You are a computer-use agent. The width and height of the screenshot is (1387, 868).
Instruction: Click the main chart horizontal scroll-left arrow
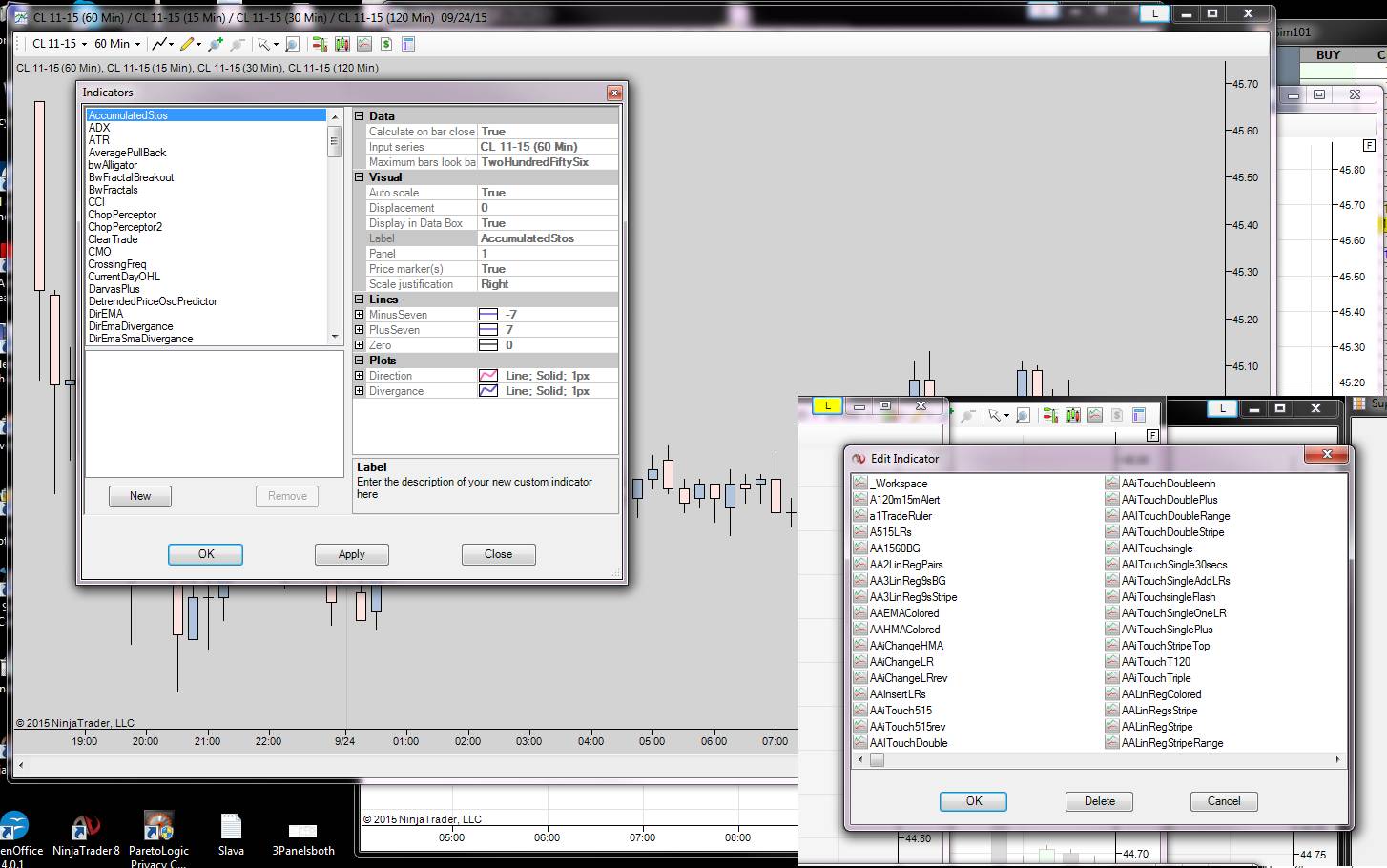coord(21,765)
